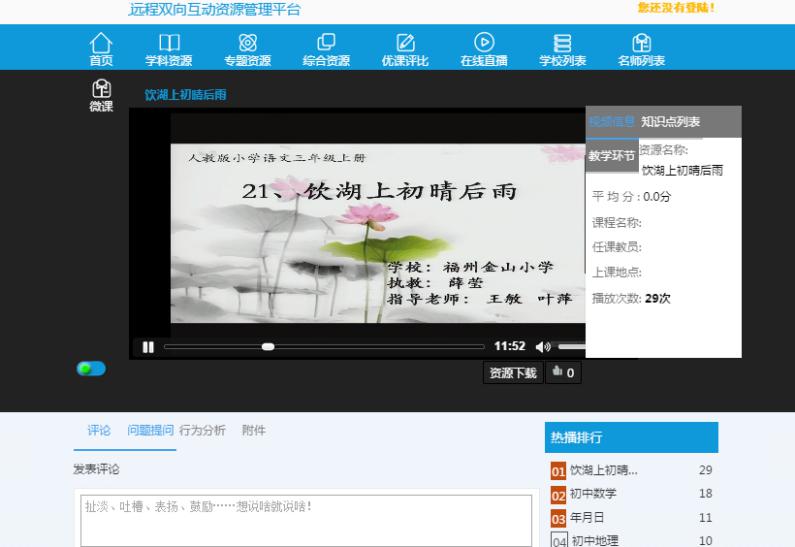The width and height of the screenshot is (795, 547).
Task: Pause the video playback
Action: 148,347
